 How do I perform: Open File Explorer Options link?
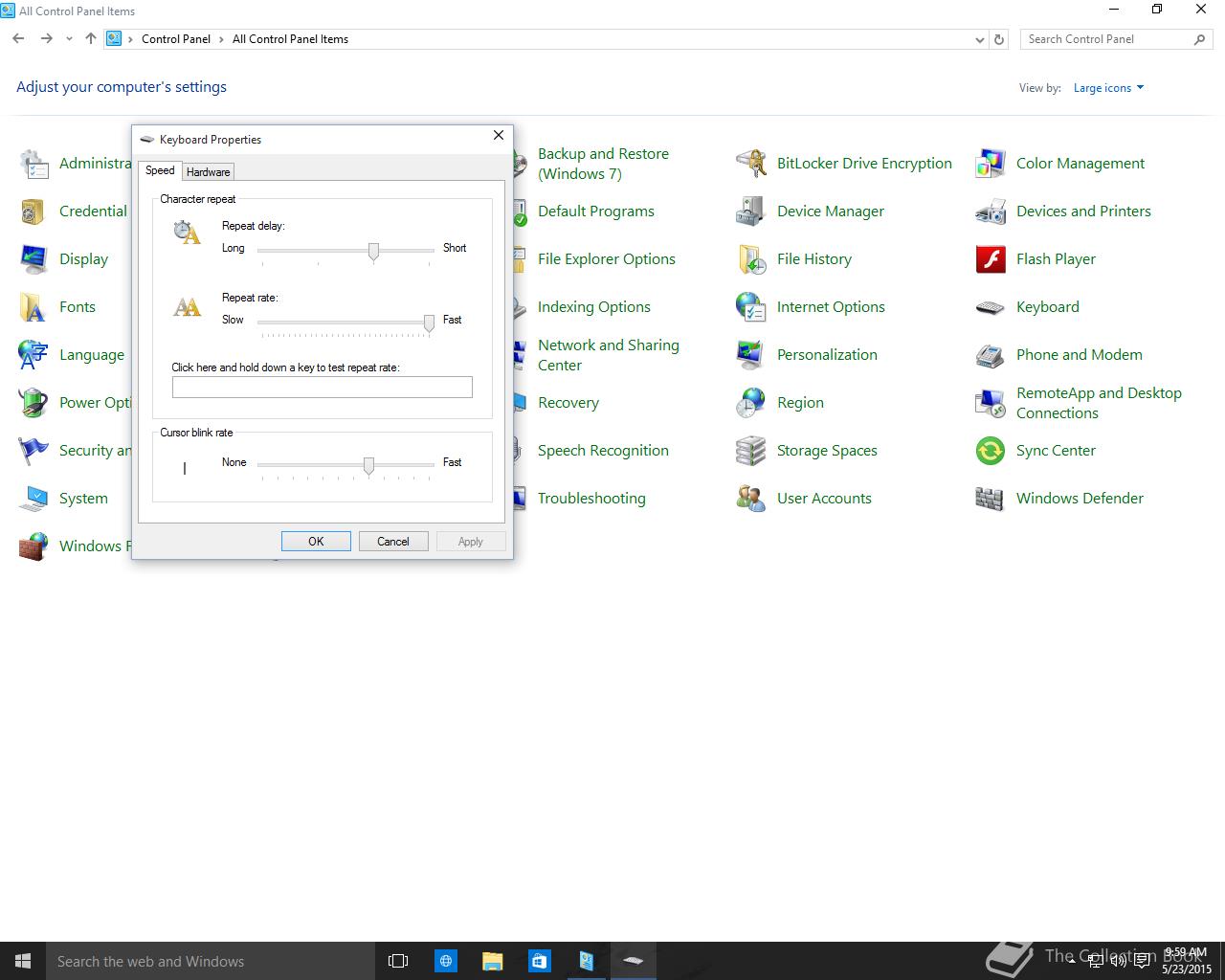(x=606, y=259)
